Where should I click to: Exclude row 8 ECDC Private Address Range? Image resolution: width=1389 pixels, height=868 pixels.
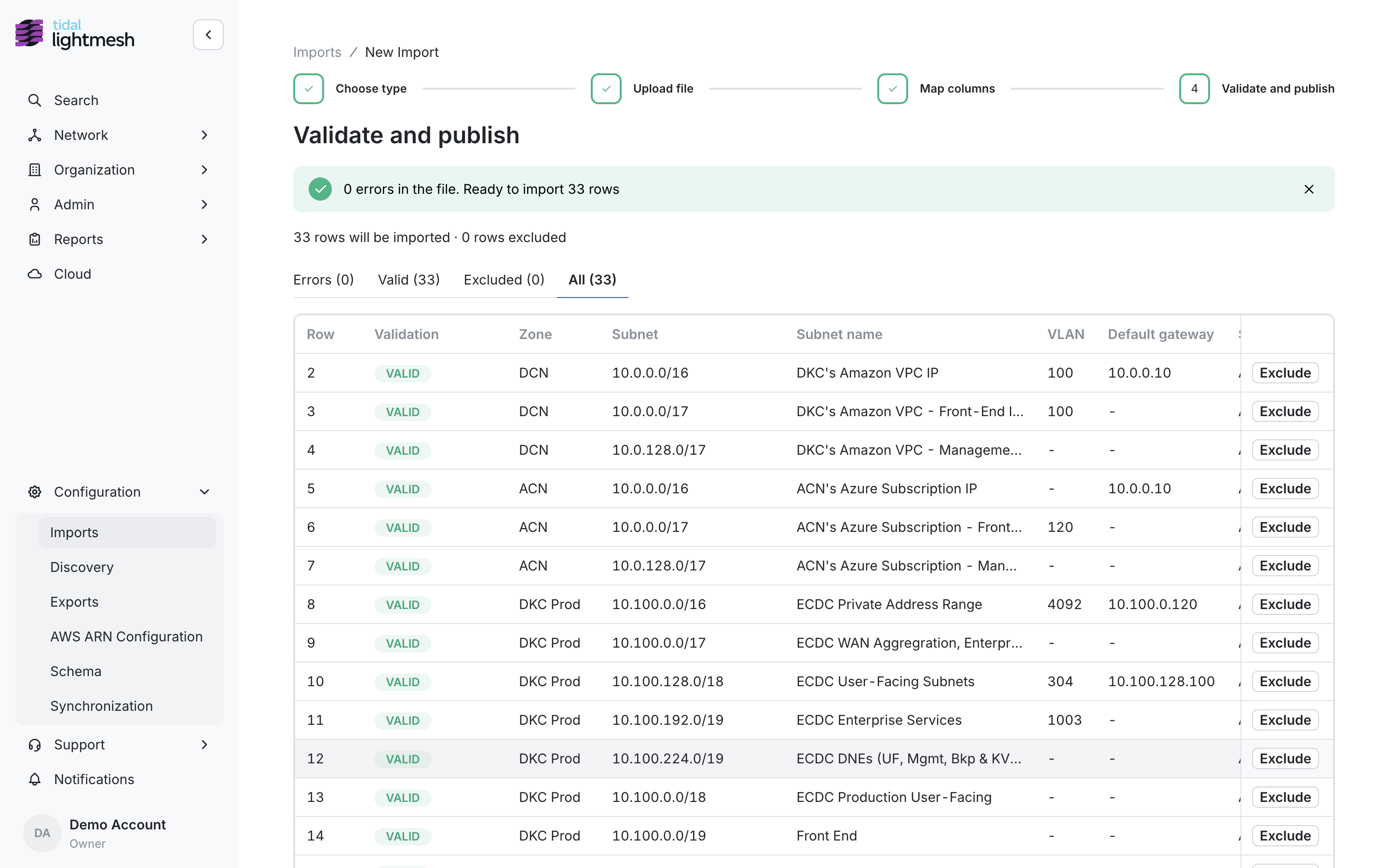click(1285, 605)
